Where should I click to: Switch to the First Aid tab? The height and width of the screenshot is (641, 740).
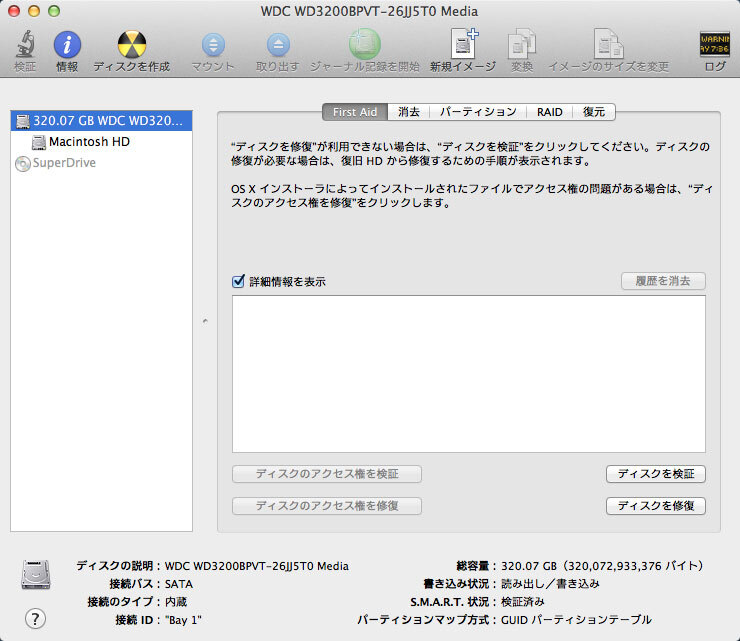tap(355, 112)
